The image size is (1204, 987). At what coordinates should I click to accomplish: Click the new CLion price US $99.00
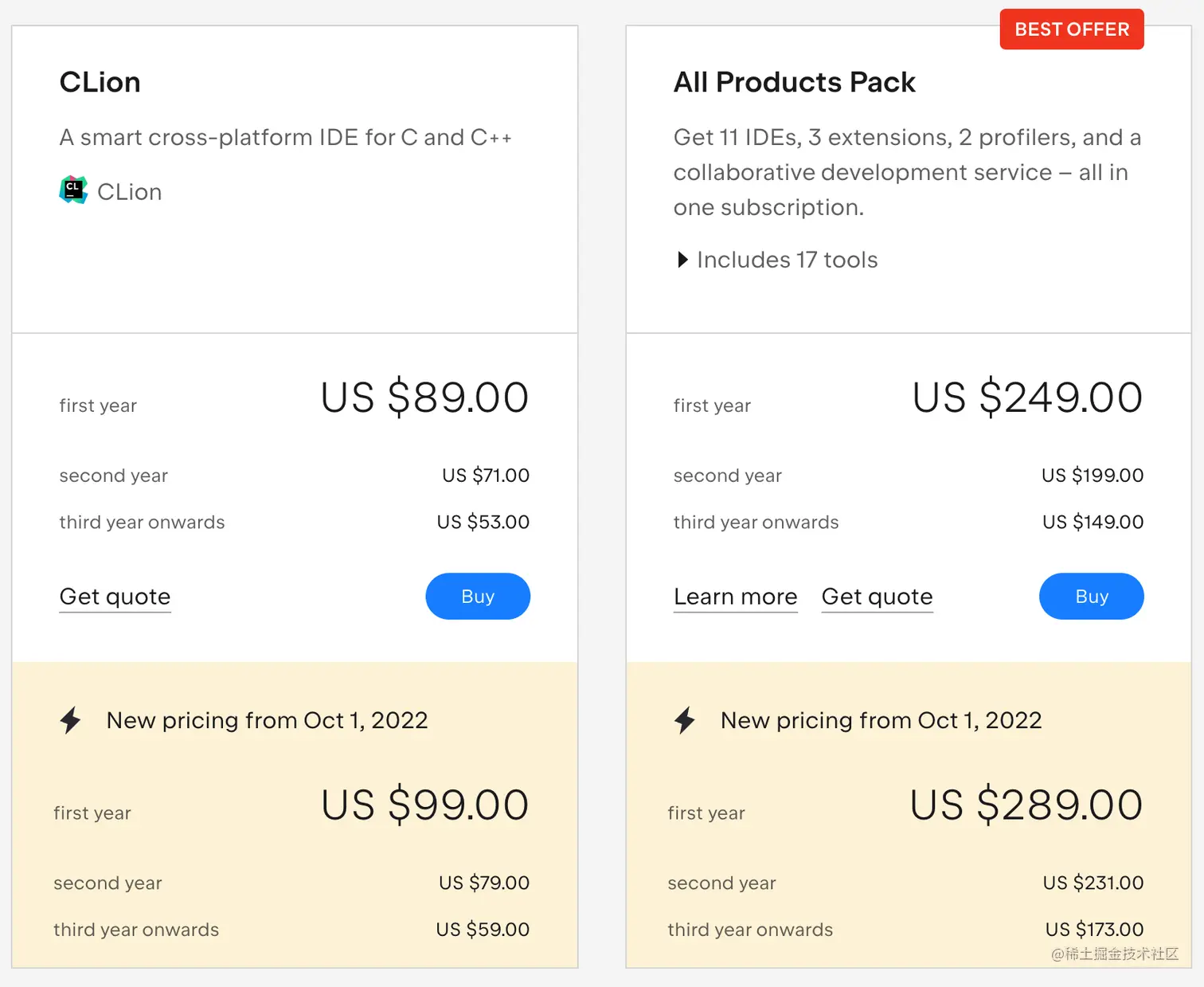(x=424, y=805)
